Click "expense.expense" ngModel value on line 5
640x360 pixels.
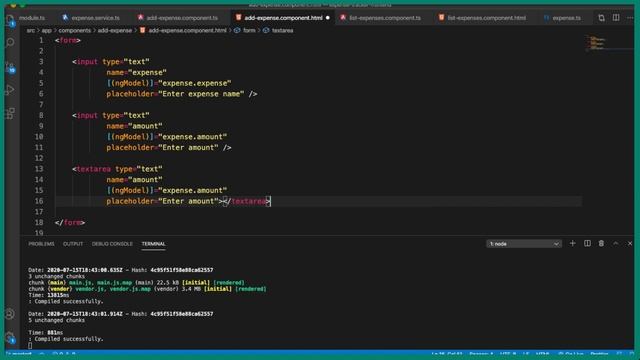point(195,83)
